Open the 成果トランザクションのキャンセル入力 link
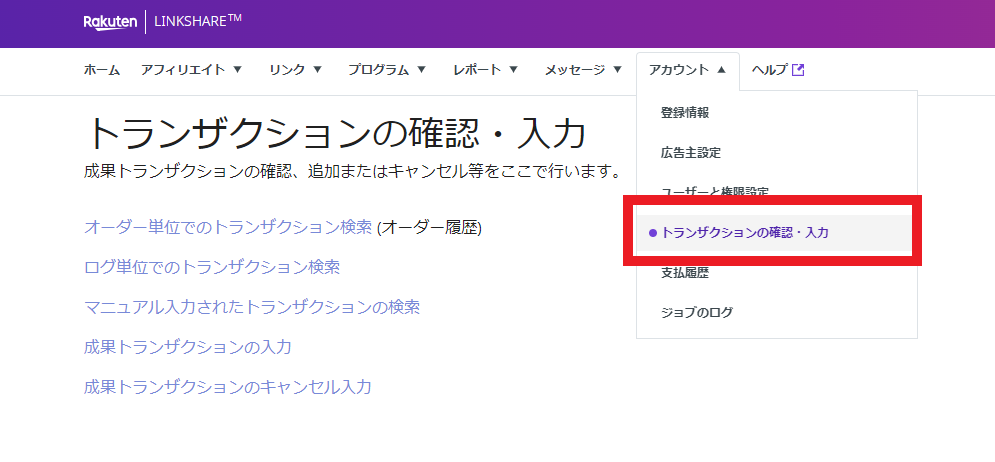995x462 pixels. (228, 387)
